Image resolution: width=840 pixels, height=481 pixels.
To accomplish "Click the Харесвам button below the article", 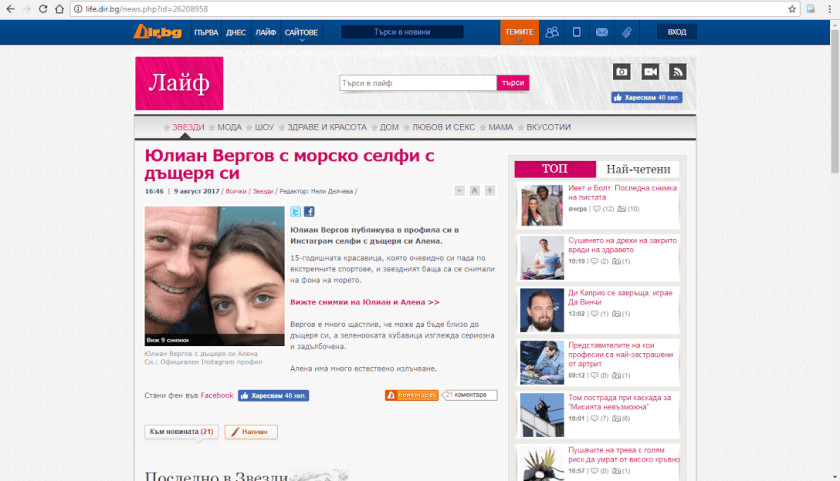I will pyautogui.click(x=273, y=396).
